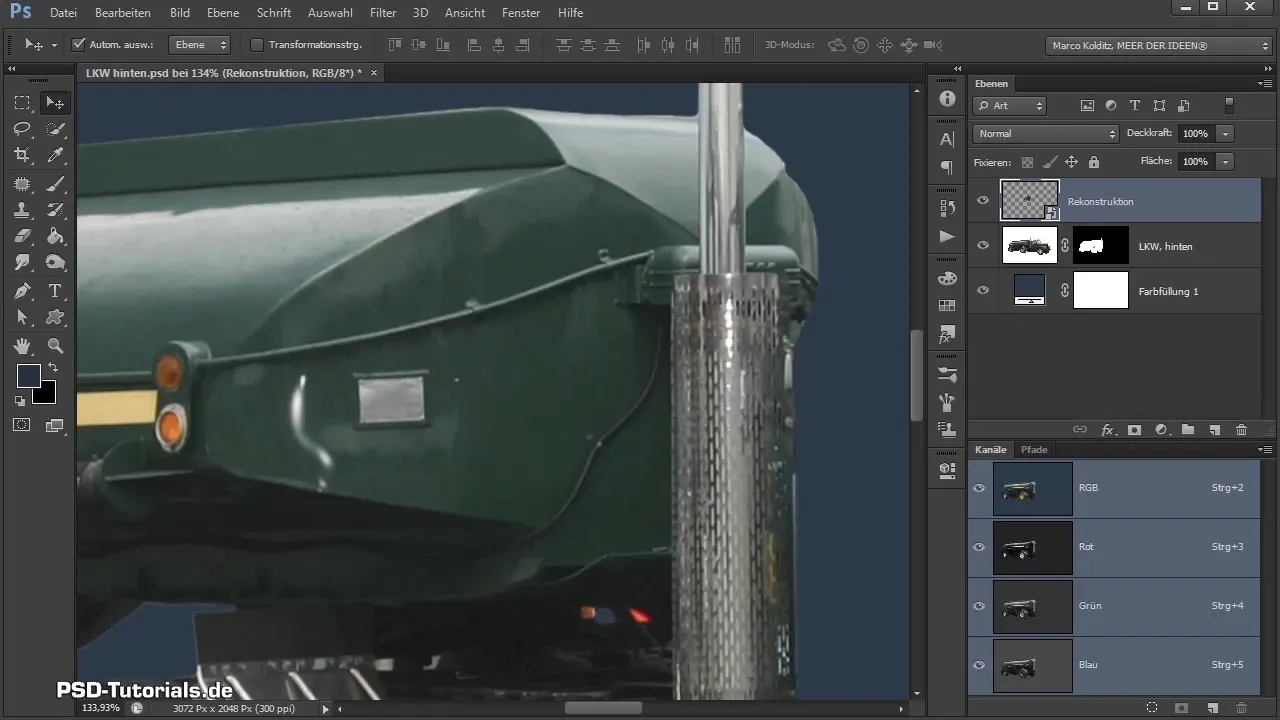1280x720 pixels.
Task: Create a new layer group
Action: (1188, 430)
